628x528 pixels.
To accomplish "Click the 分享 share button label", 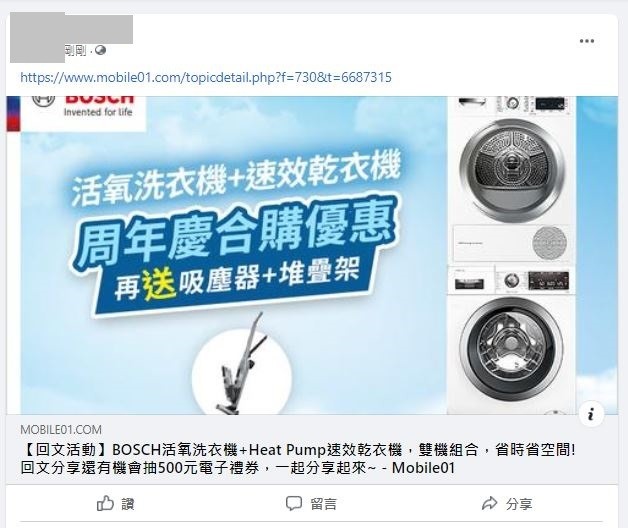I will pyautogui.click(x=519, y=504).
